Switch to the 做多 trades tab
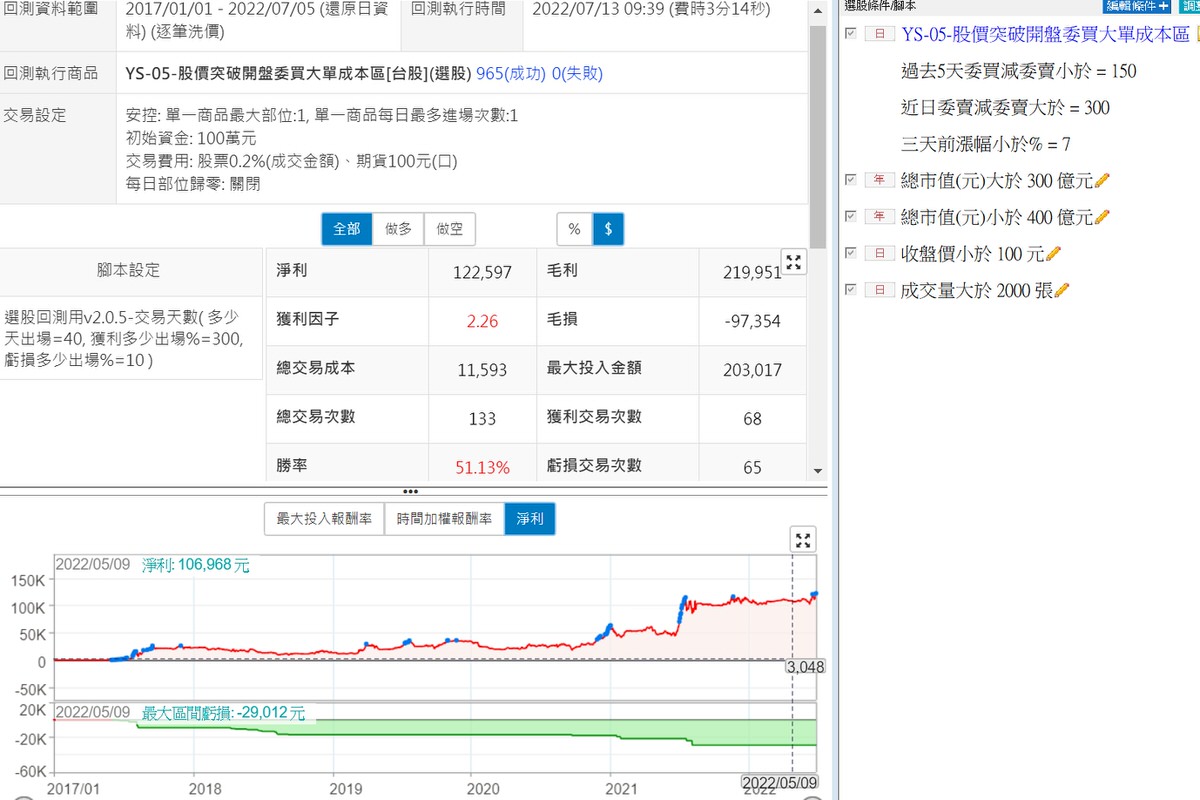Screen dimensions: 1200x800 (x=398, y=229)
